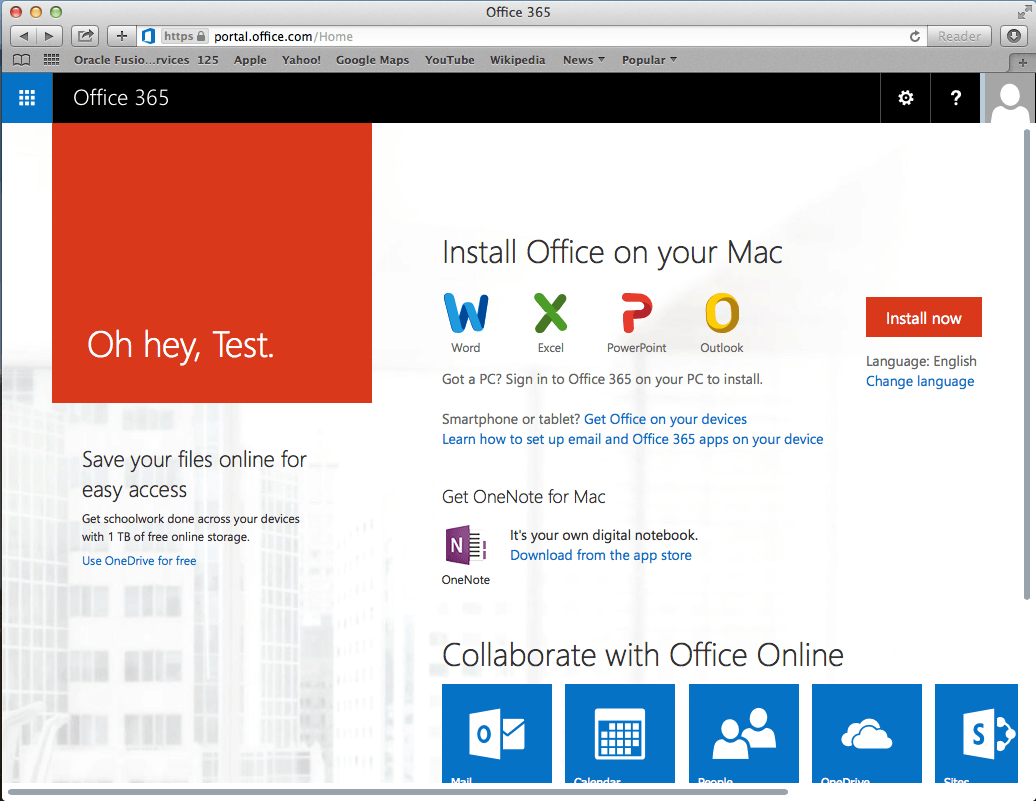Viewport: 1036px width, 801px height.
Task: Open the Mail tile
Action: pos(497,735)
